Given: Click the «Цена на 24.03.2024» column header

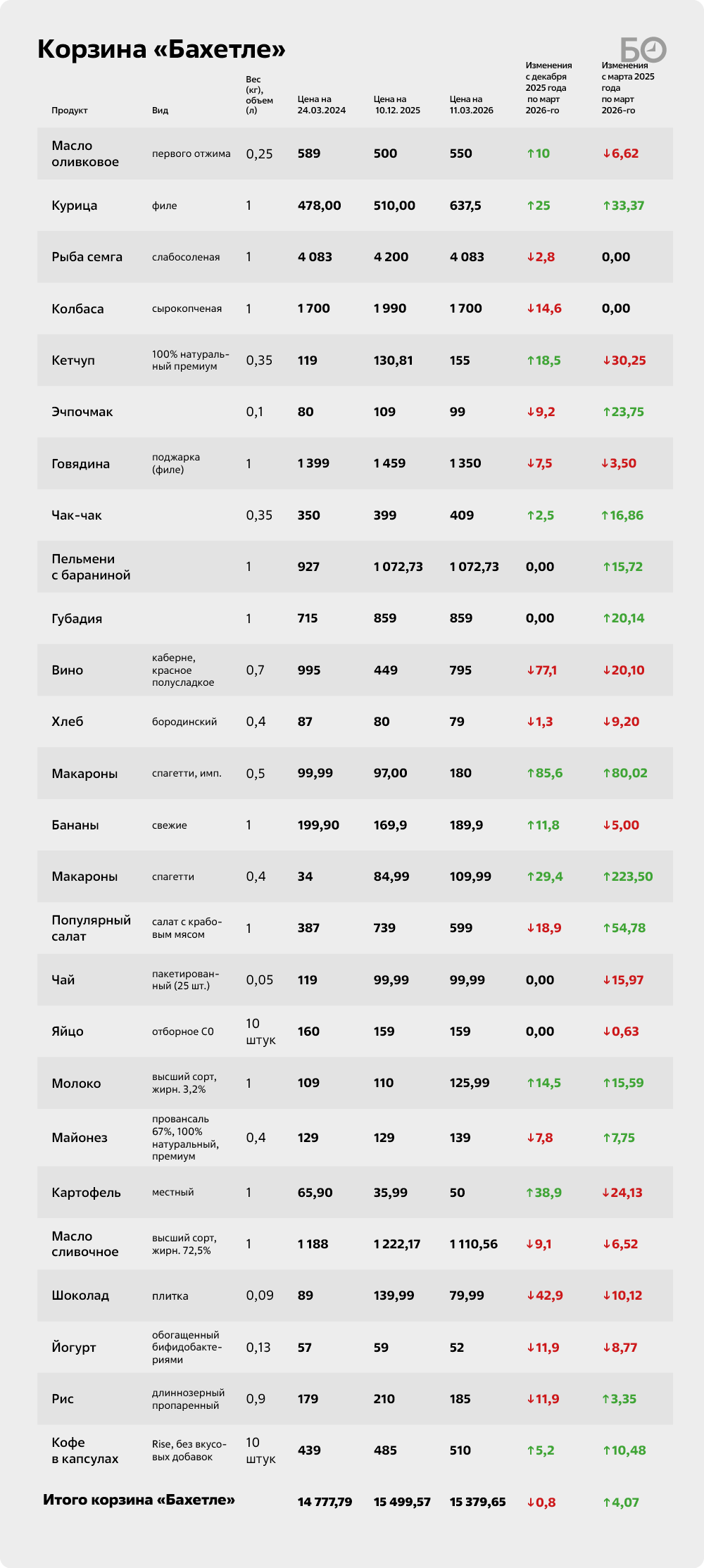Looking at the screenshot, I should coord(321,105).
